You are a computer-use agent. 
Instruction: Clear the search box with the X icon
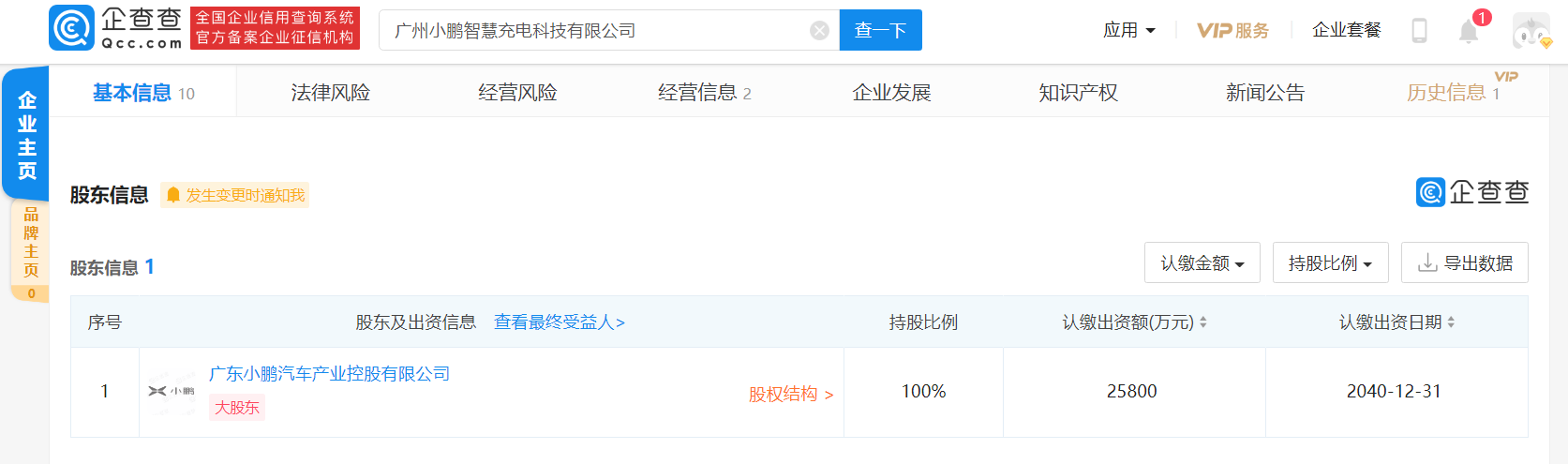819,31
